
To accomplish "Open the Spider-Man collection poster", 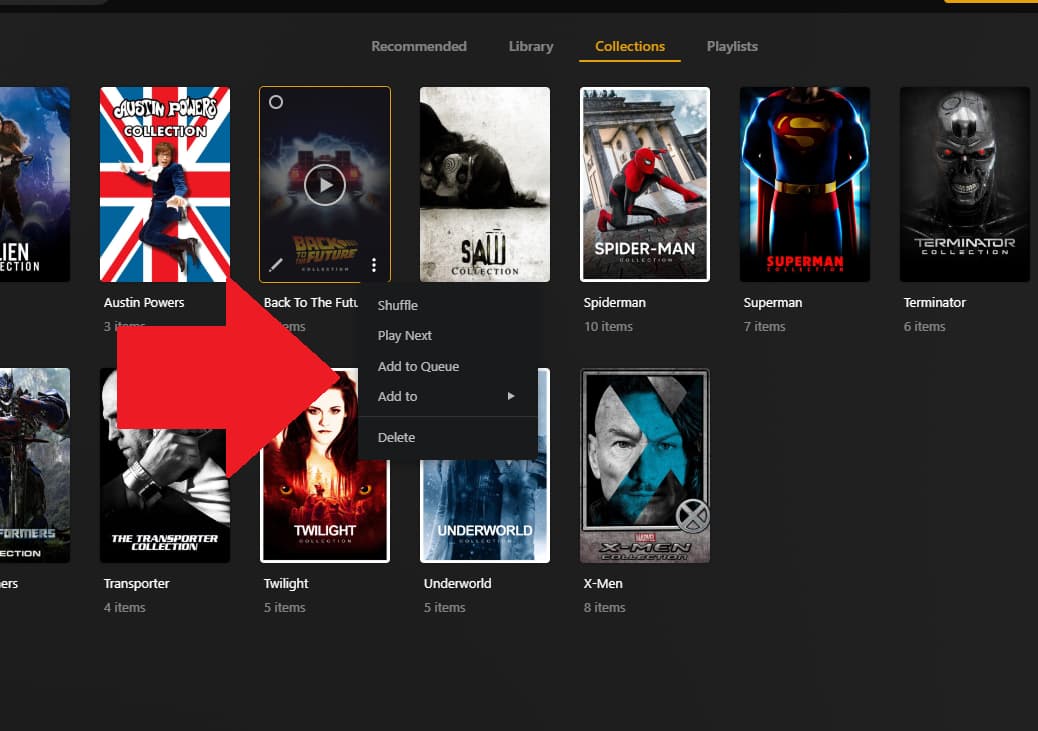I will coord(645,185).
